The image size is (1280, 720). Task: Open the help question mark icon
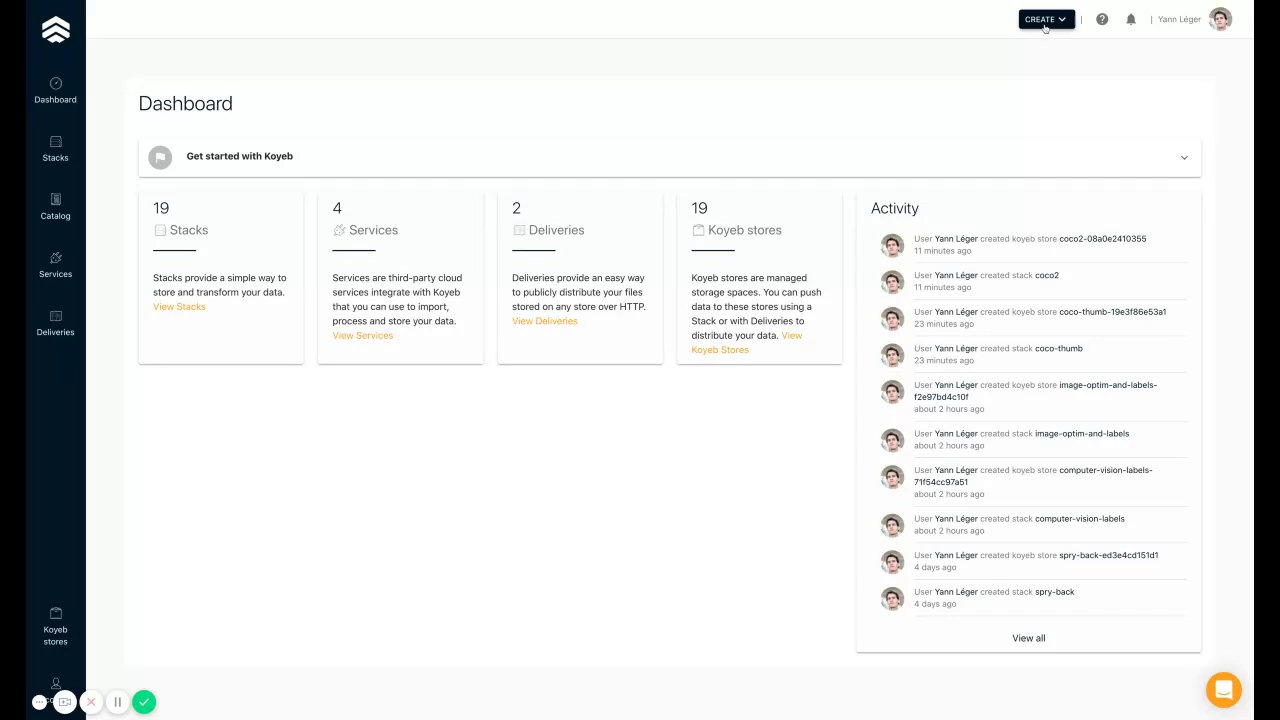click(1102, 19)
